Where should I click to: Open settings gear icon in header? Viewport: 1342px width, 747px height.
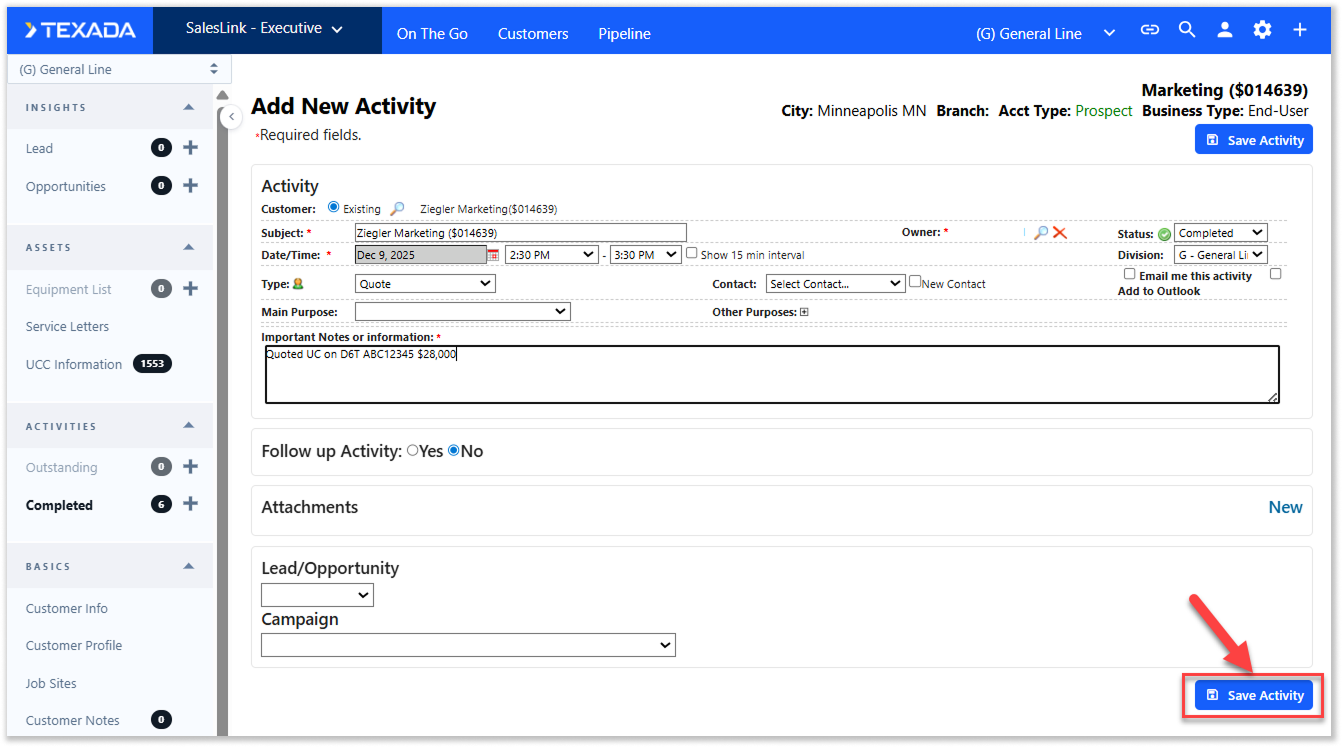(1262, 31)
